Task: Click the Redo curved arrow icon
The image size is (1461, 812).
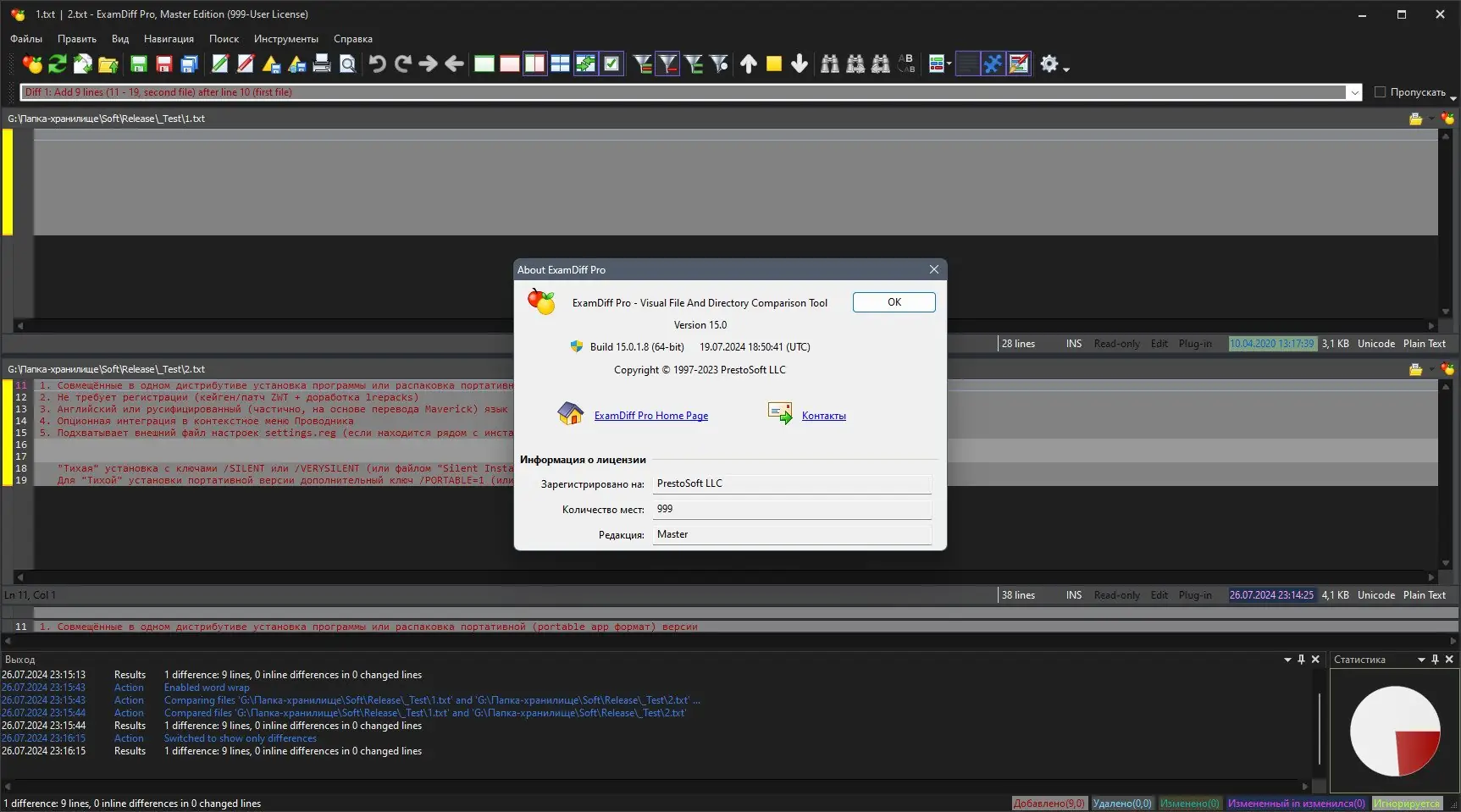Action: pyautogui.click(x=403, y=64)
